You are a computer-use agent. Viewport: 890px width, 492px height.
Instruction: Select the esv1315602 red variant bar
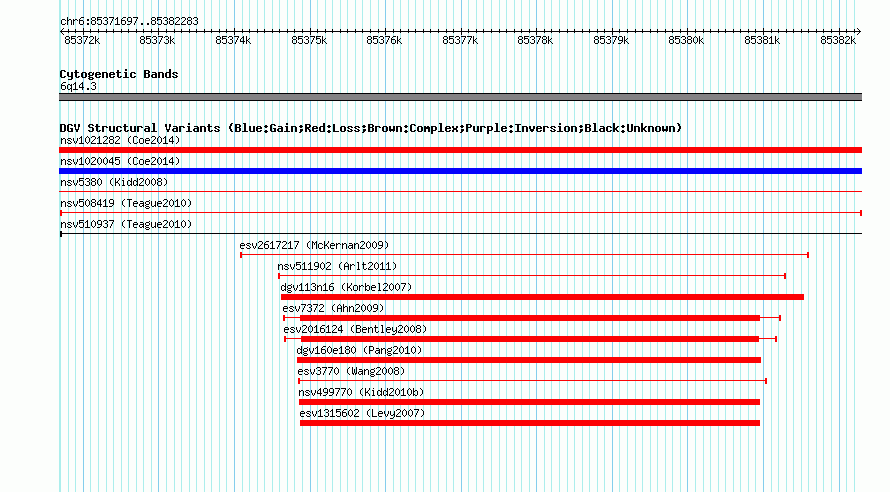(530, 423)
